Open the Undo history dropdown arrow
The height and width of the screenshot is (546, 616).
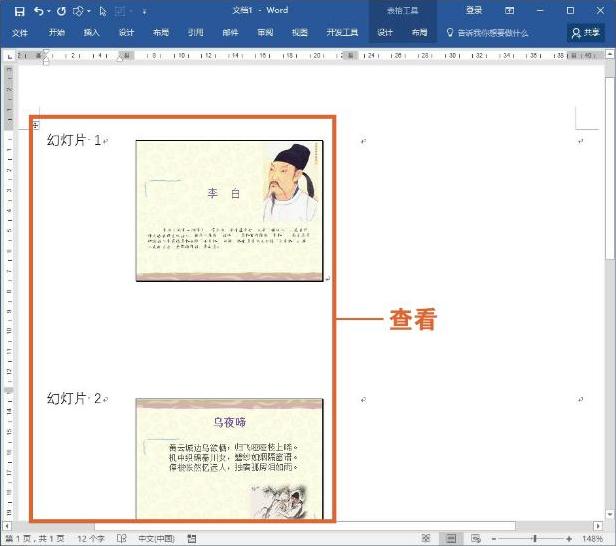(x=49, y=11)
